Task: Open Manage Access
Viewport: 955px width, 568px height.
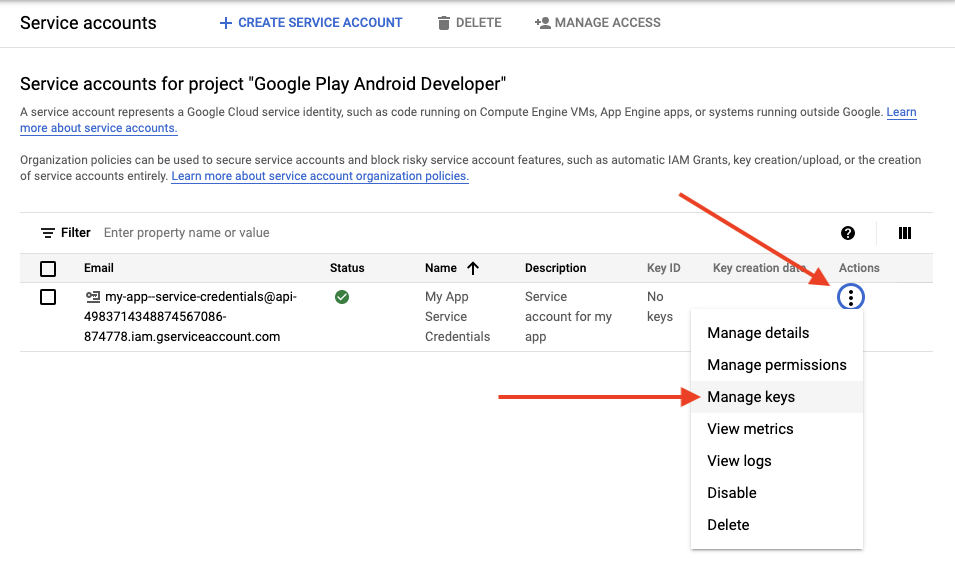Action: pos(597,23)
